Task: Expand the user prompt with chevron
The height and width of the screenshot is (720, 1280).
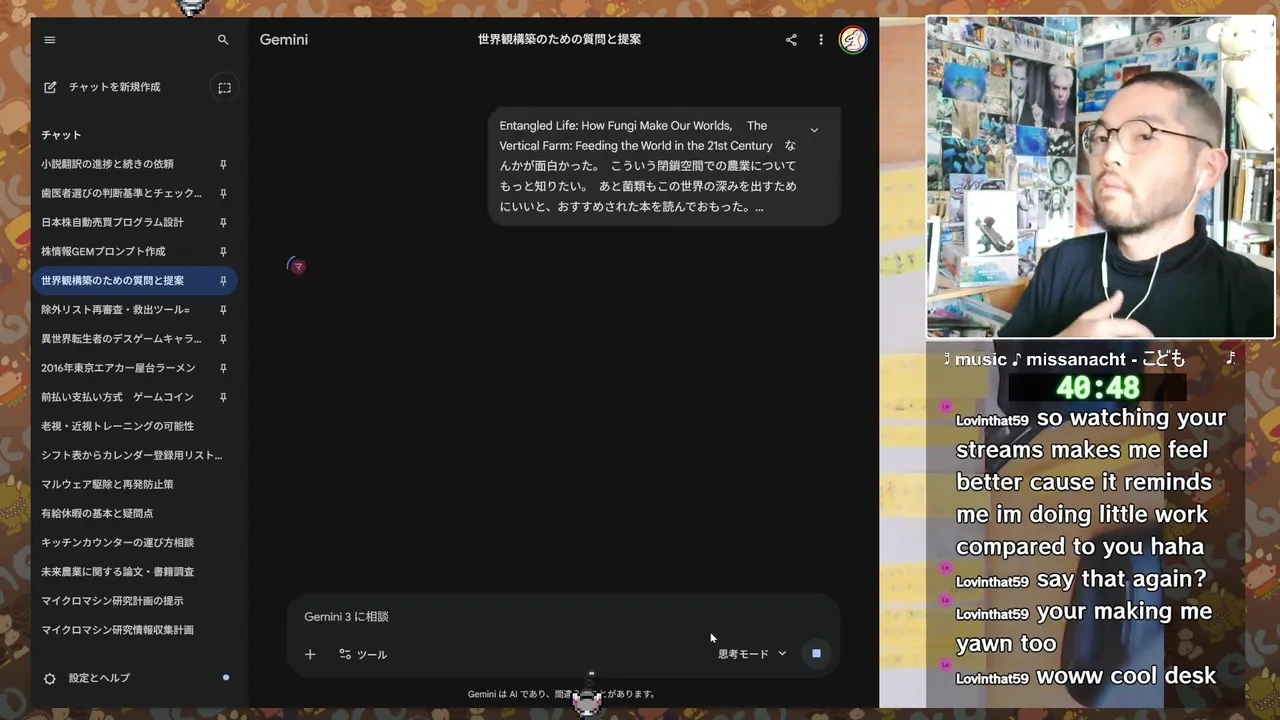Action: 814,130
